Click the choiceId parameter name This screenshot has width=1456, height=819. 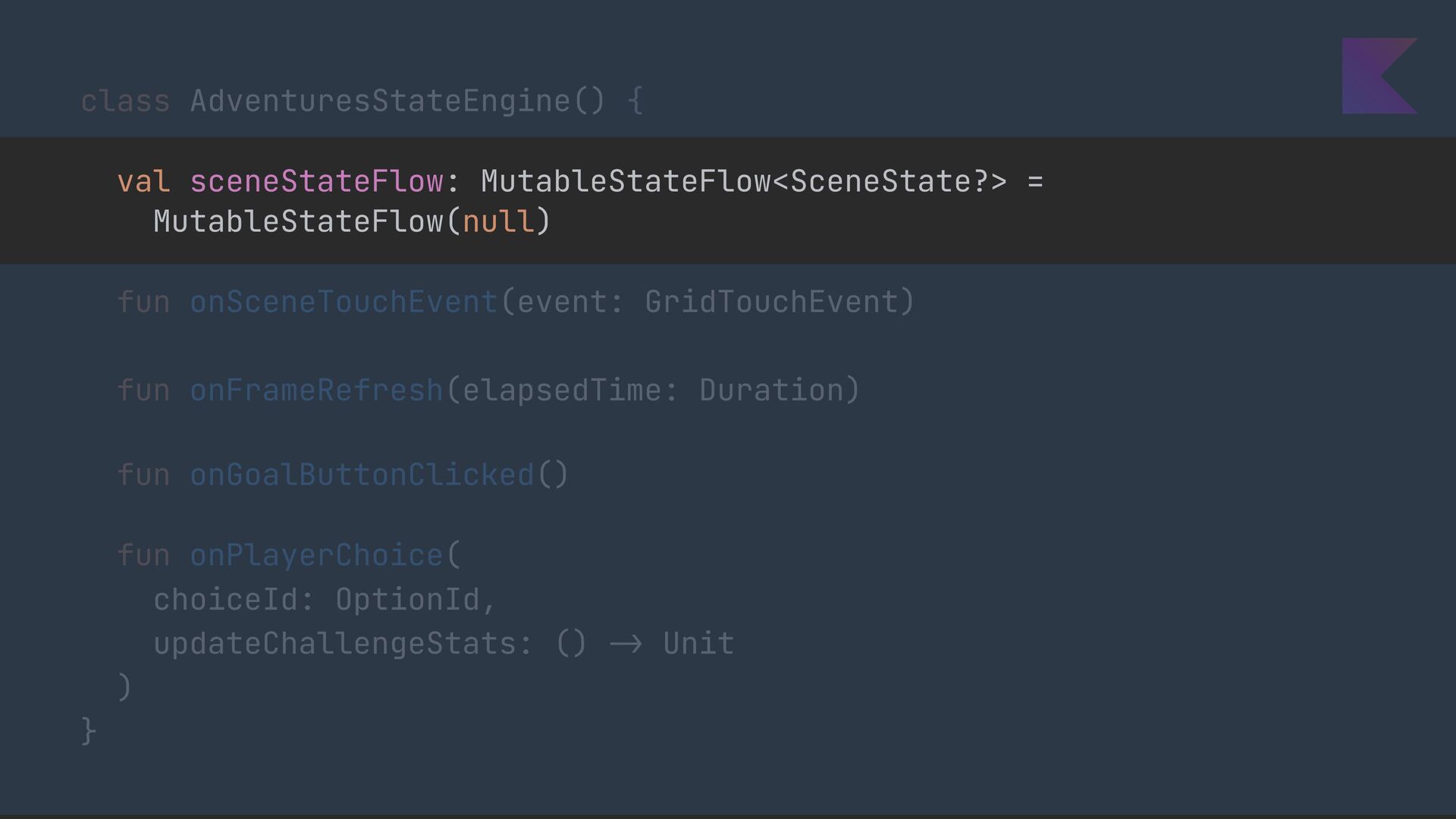pos(225,600)
